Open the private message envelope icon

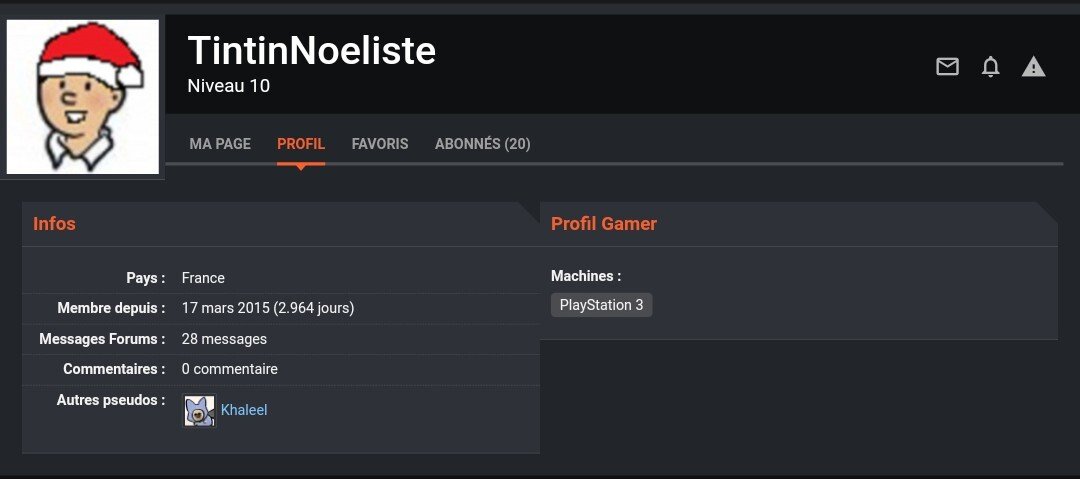pyautogui.click(x=947, y=67)
